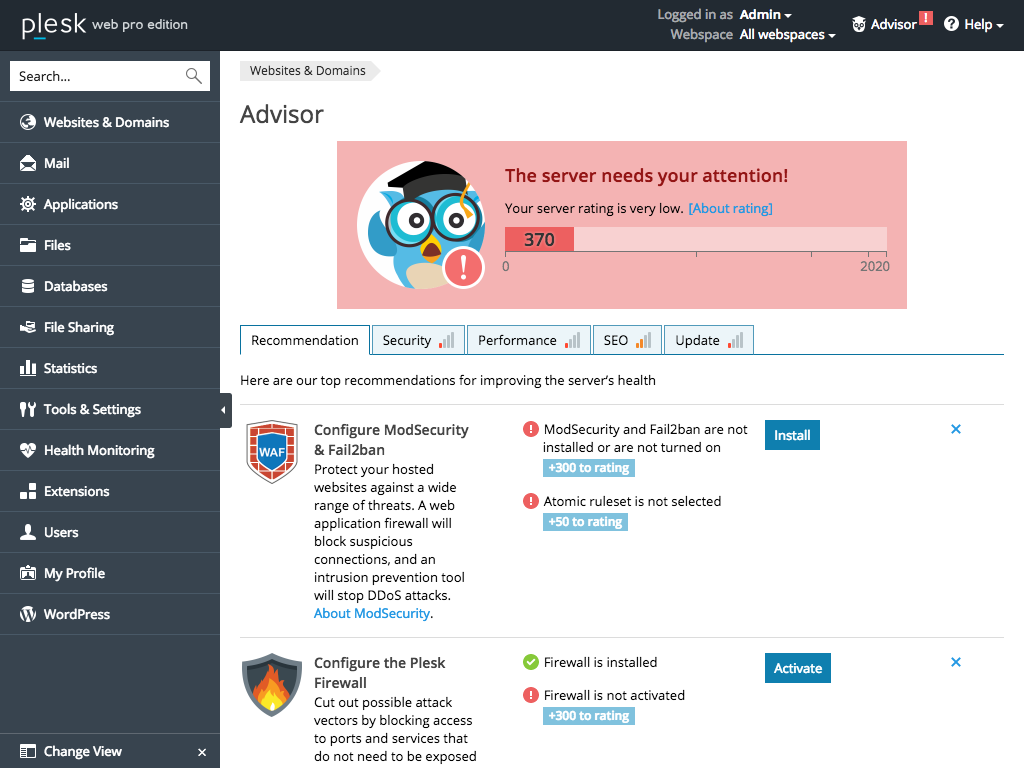Expand the Admin account dropdown
The width and height of the screenshot is (1024, 768).
[766, 15]
